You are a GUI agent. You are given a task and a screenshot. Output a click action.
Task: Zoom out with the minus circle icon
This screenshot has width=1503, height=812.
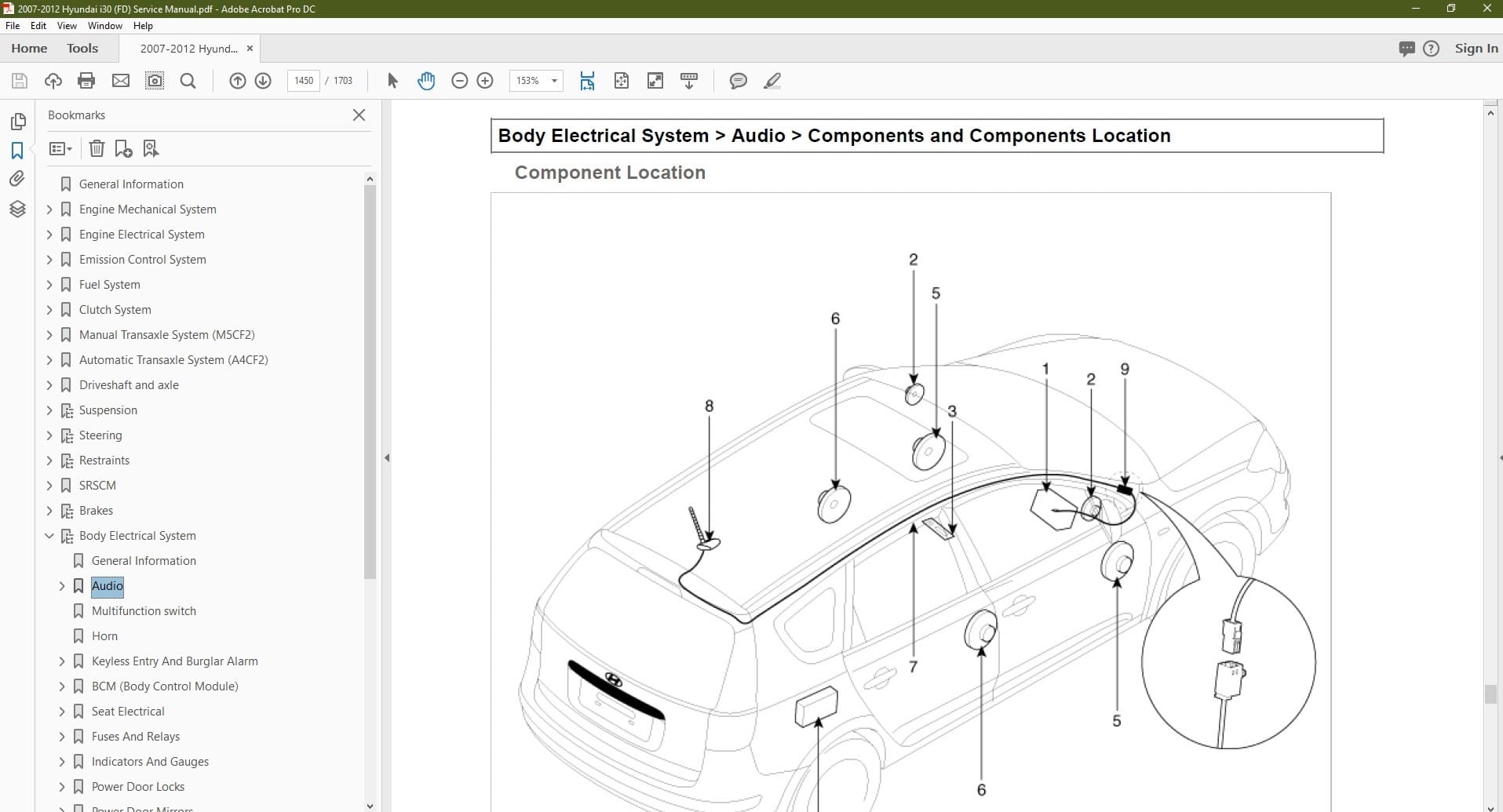[460, 81]
